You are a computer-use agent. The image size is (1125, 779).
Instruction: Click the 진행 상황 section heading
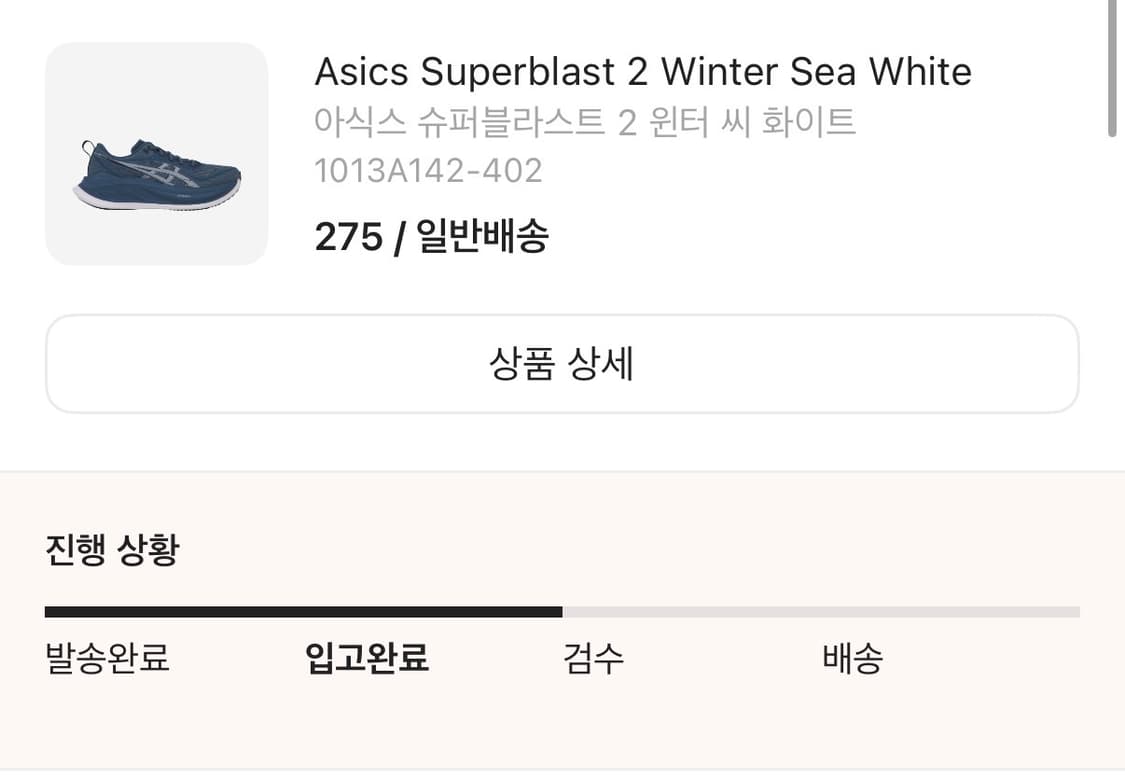tap(112, 550)
